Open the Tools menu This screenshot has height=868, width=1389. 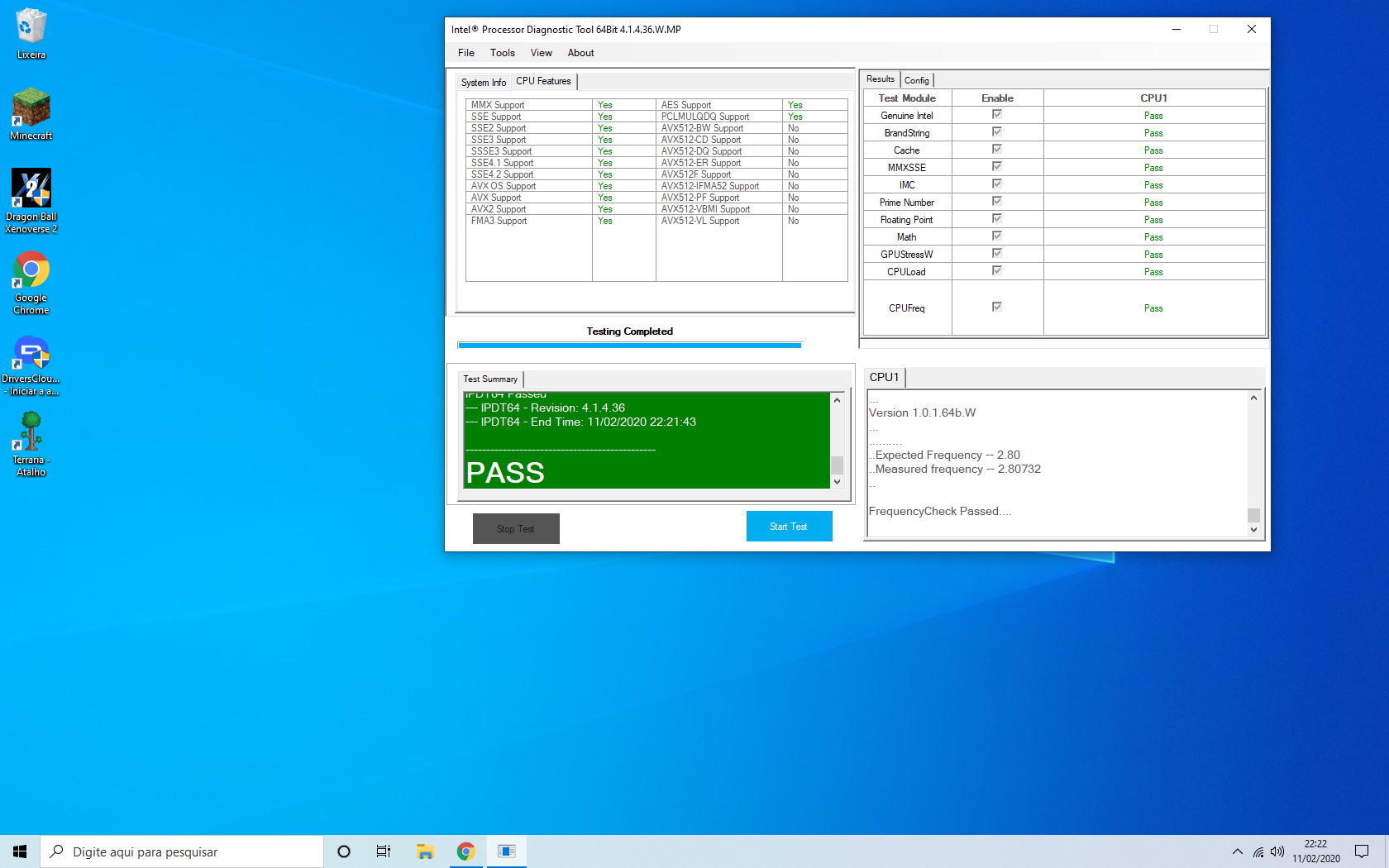tap(503, 53)
